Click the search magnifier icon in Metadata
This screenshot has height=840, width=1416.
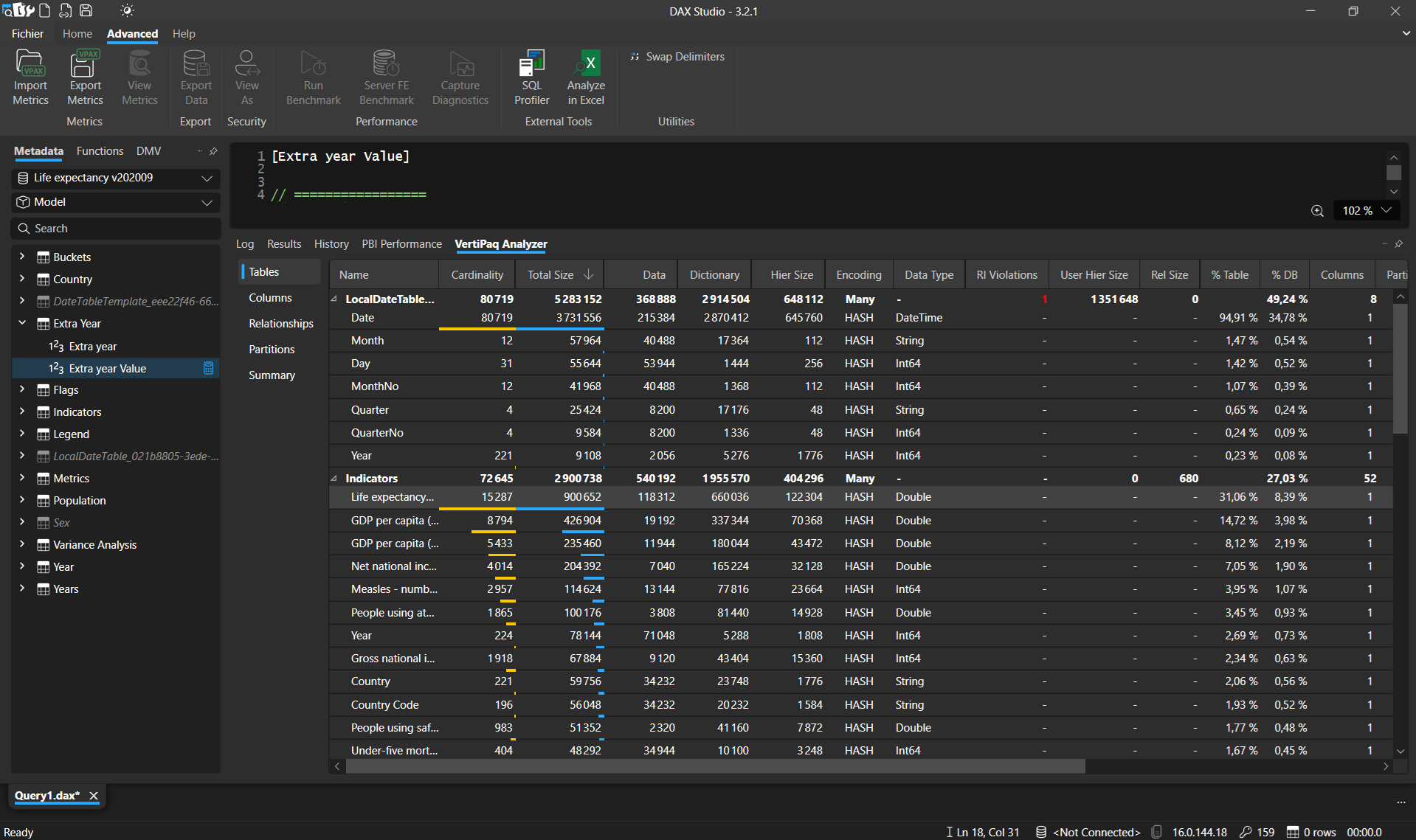tap(24, 229)
